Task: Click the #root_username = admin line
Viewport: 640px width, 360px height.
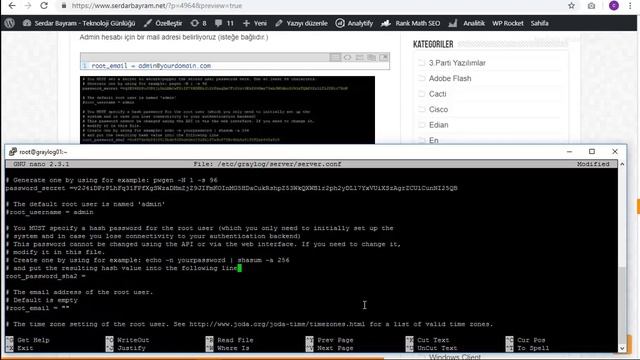Action: tap(49, 212)
